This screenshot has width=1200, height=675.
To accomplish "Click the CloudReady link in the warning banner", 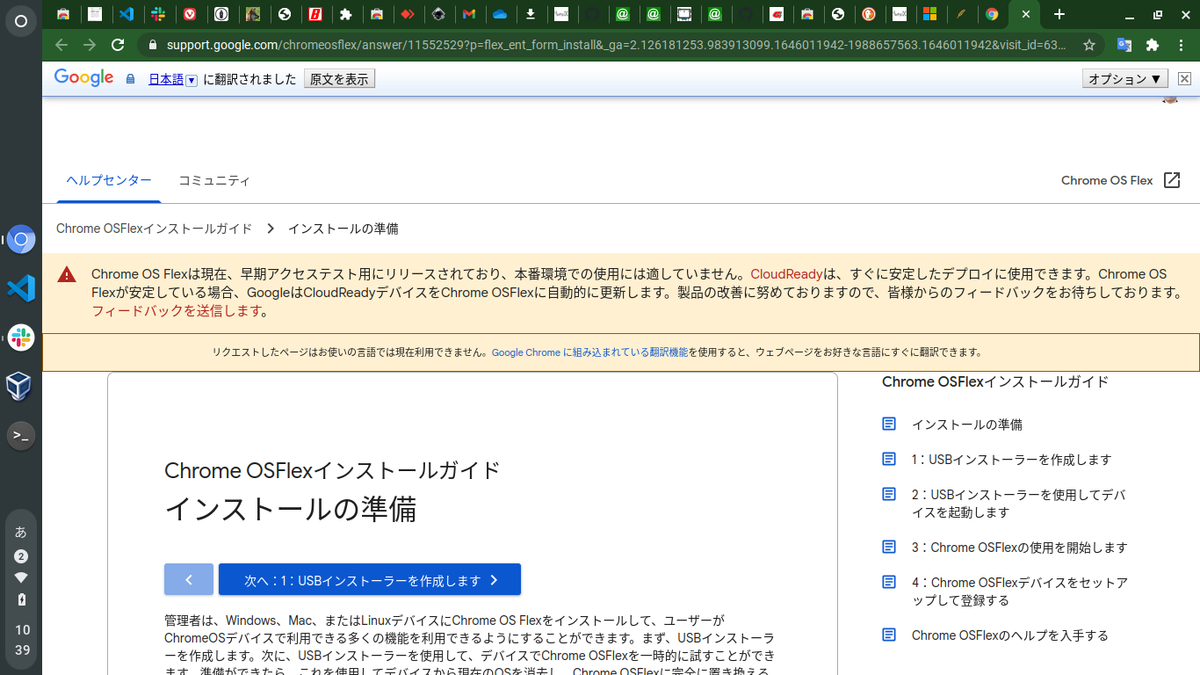I will coord(785,274).
